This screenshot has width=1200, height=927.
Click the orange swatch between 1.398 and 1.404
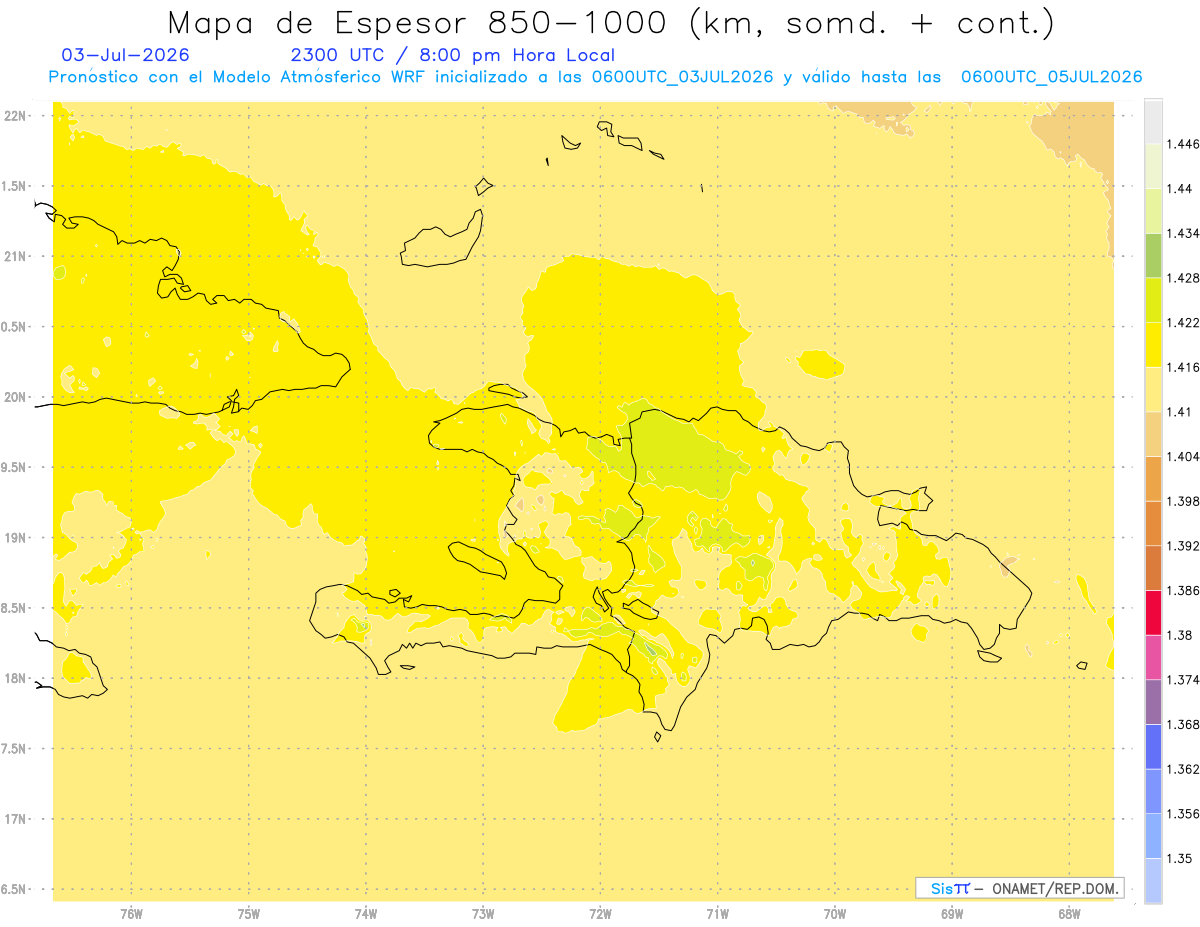[x=1153, y=478]
